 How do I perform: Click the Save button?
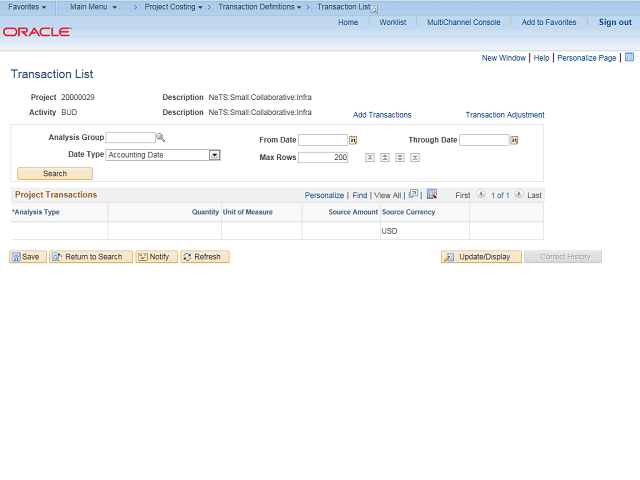point(28,257)
